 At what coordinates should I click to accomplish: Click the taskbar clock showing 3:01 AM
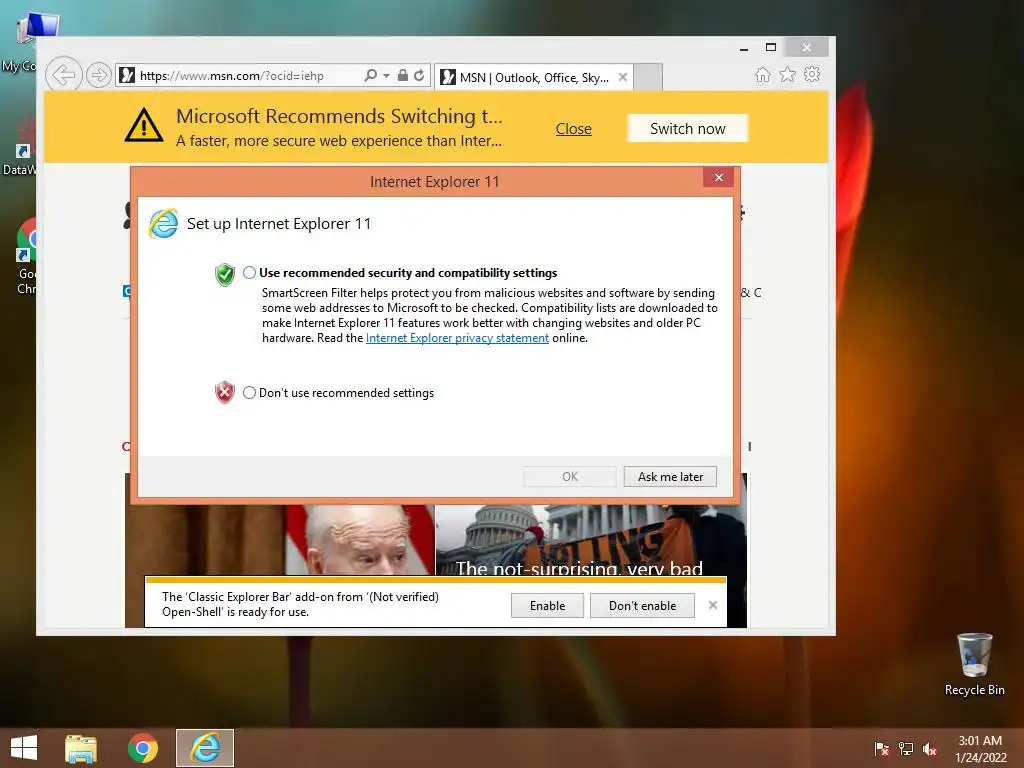[x=980, y=748]
